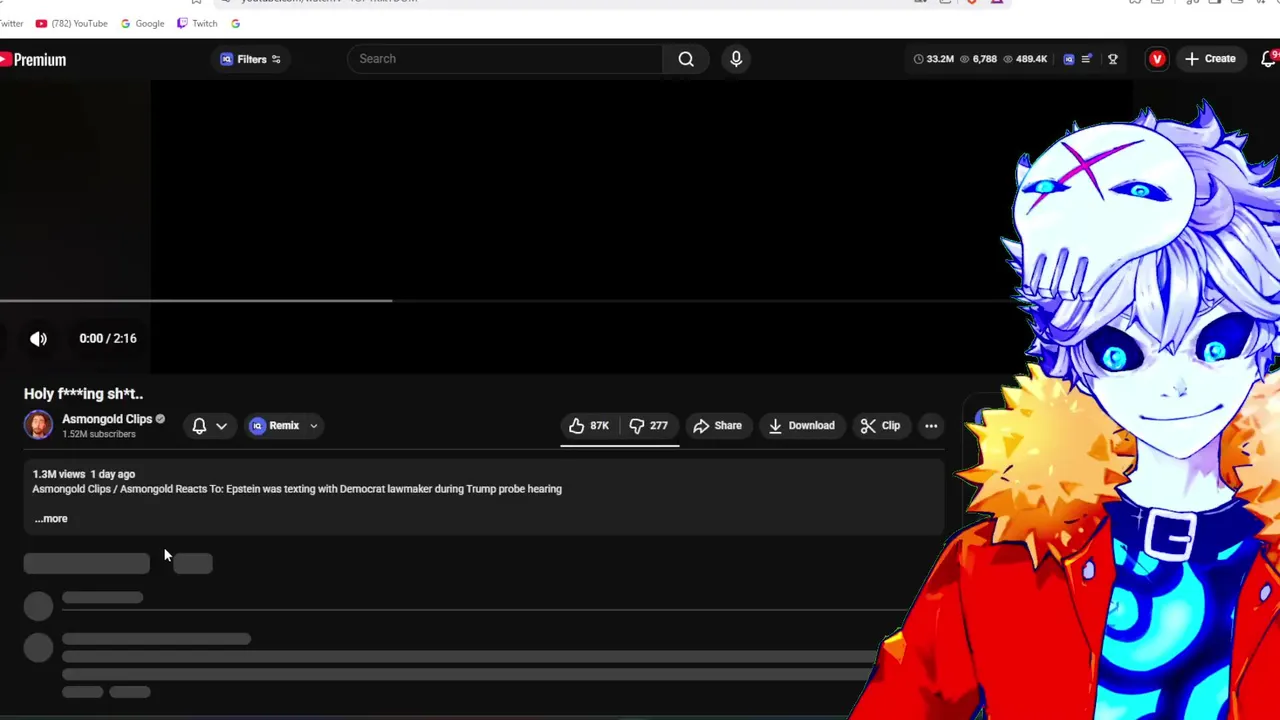Expand description with ...more
The width and height of the screenshot is (1280, 720).
[51, 519]
